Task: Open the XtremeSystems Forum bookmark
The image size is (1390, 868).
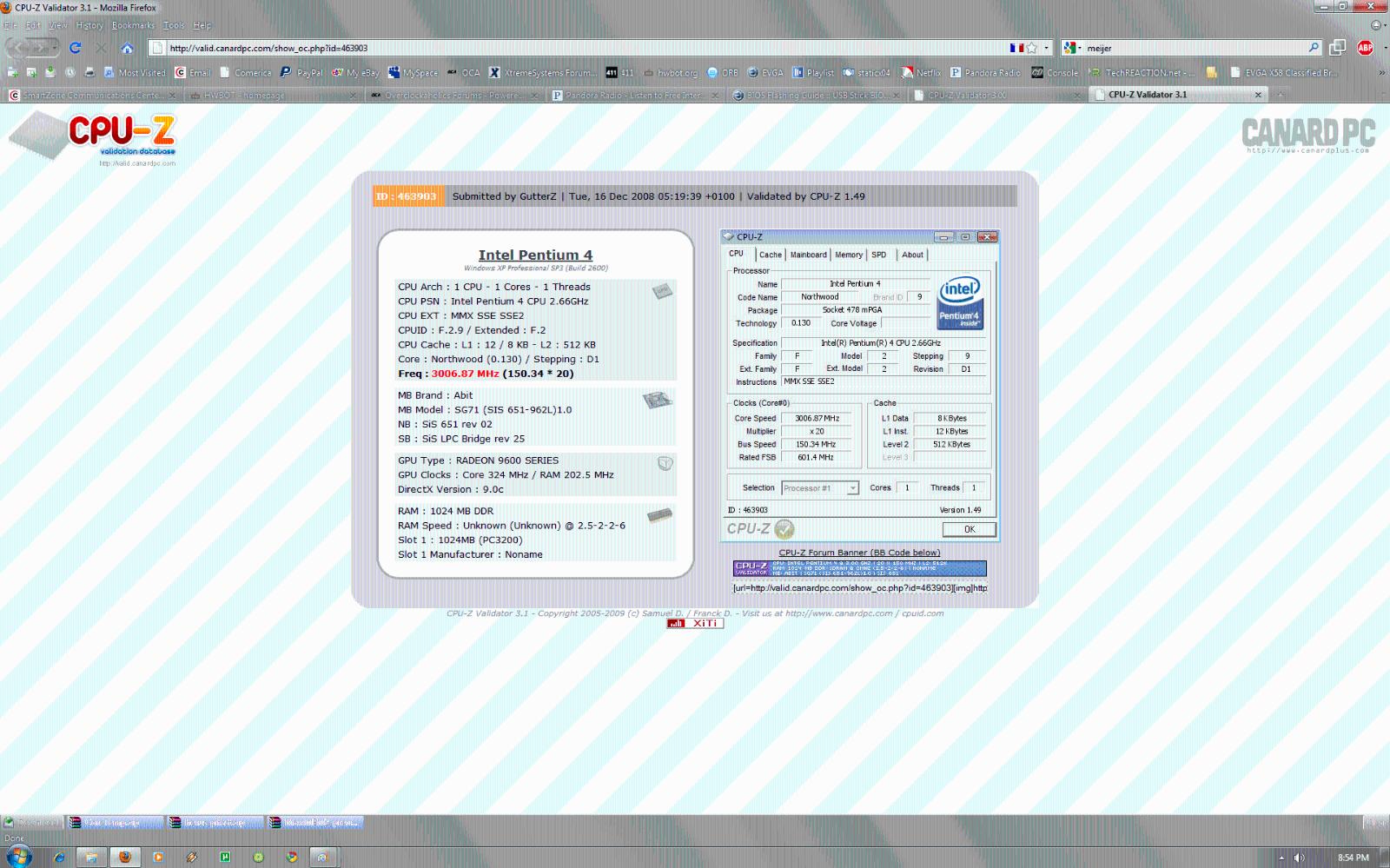Action: pyautogui.click(x=542, y=73)
